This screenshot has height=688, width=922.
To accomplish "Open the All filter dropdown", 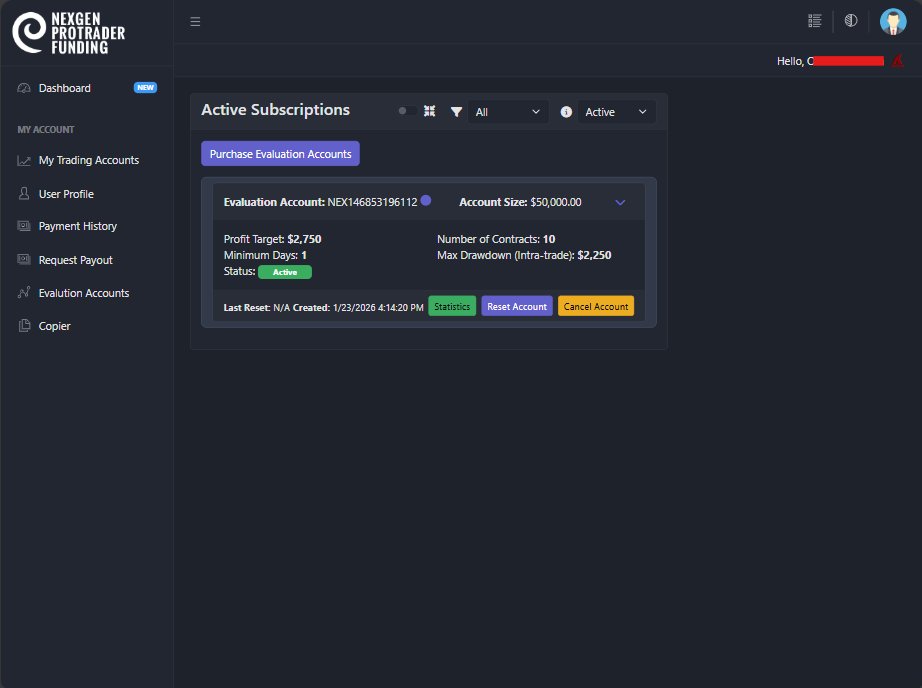I will pyautogui.click(x=508, y=112).
